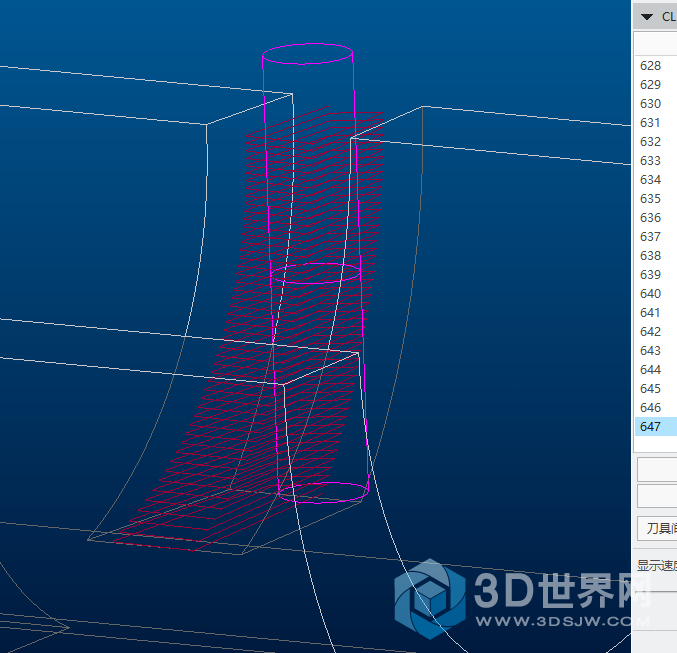This screenshot has width=677, height=653.
Task: Select line 642 in the list
Action: coord(656,332)
